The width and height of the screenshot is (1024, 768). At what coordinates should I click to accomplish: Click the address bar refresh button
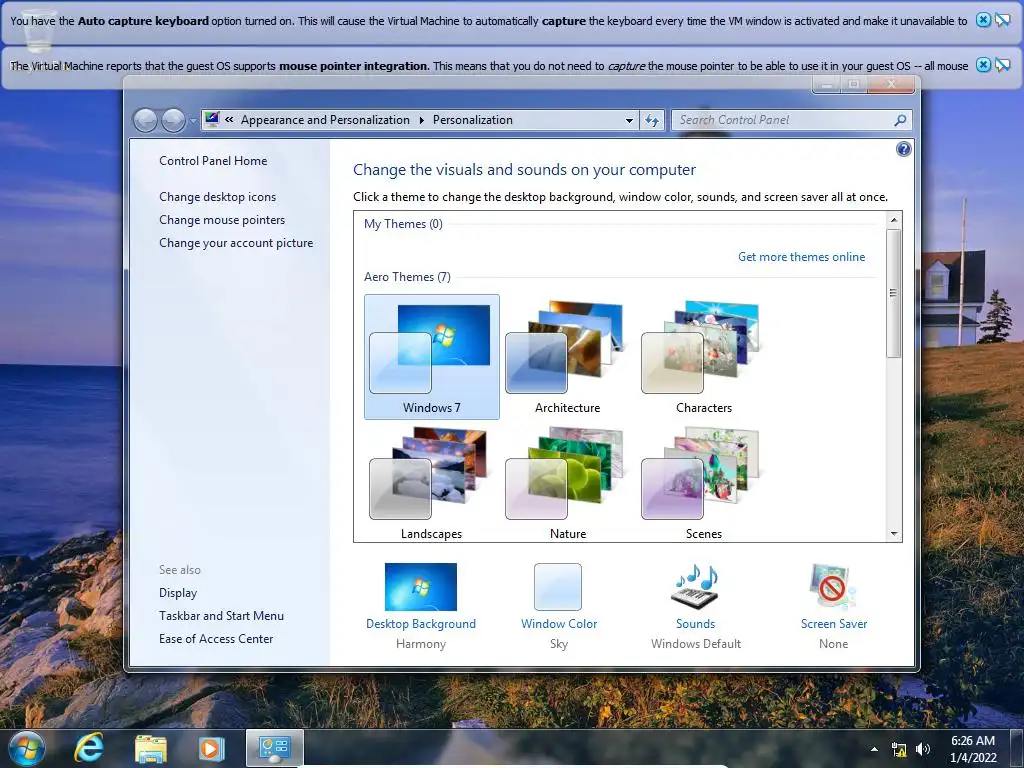[652, 120]
